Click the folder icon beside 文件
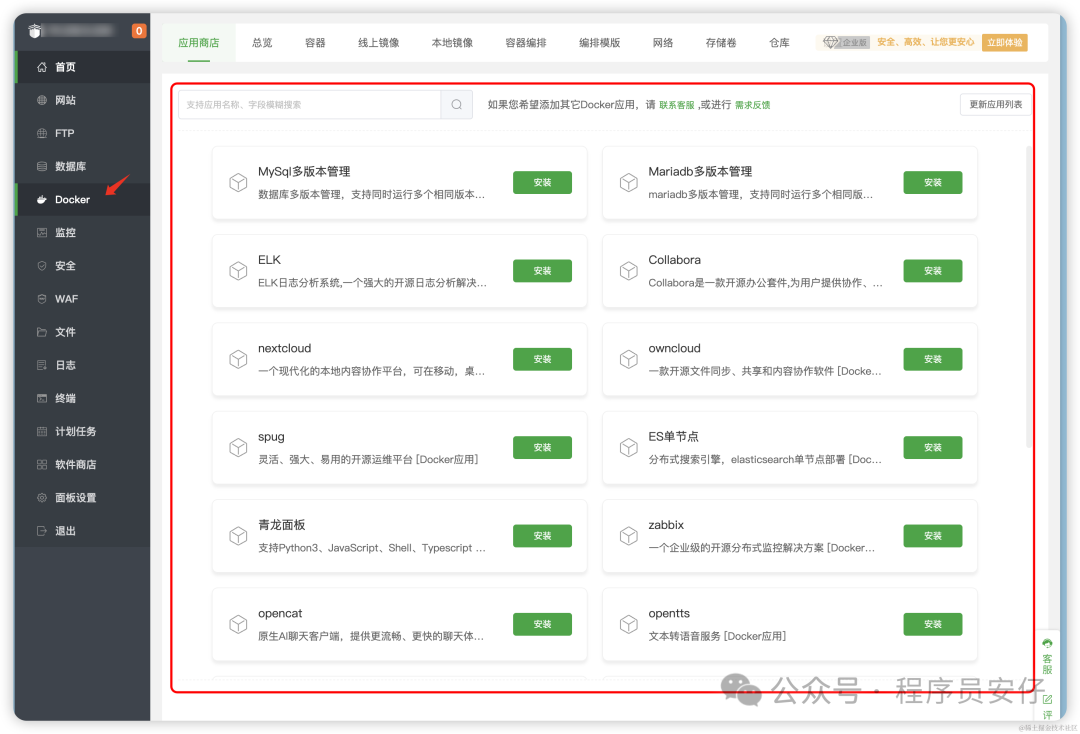 (42, 332)
